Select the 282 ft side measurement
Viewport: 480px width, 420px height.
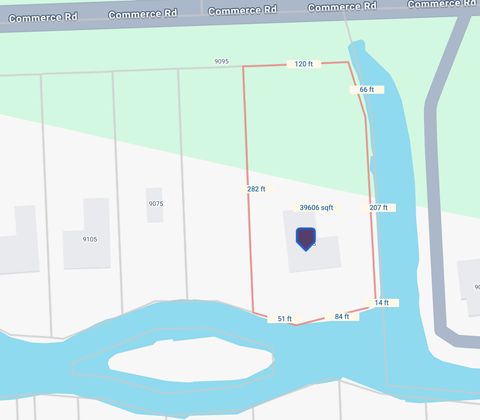256,189
